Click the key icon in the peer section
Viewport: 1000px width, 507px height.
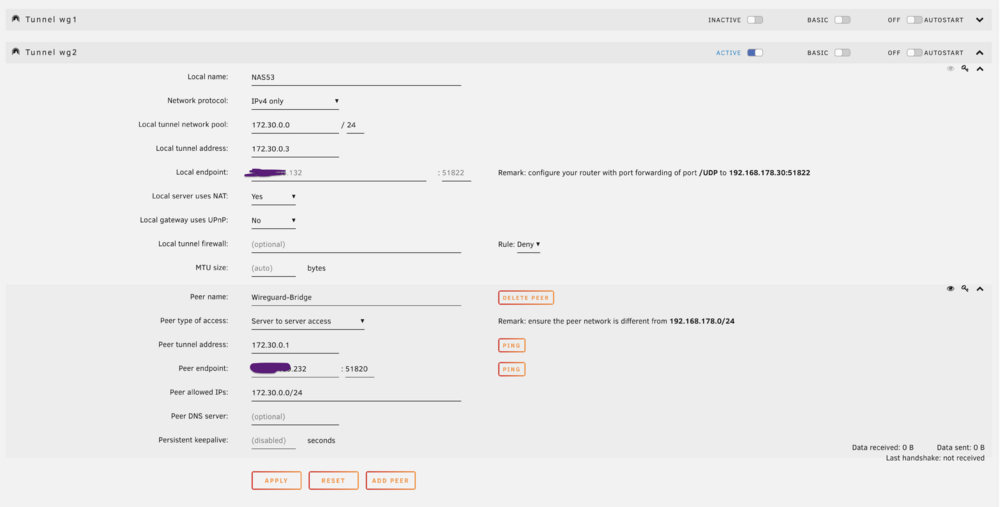coord(966,288)
